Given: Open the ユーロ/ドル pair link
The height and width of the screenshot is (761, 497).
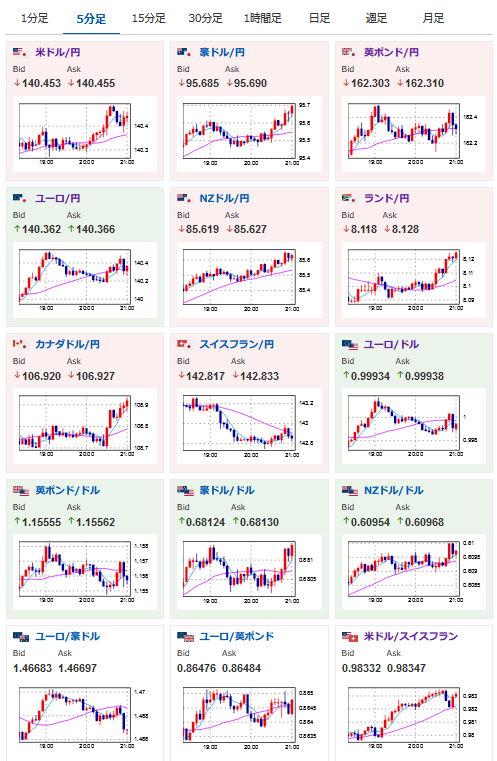Looking at the screenshot, I should point(391,344).
